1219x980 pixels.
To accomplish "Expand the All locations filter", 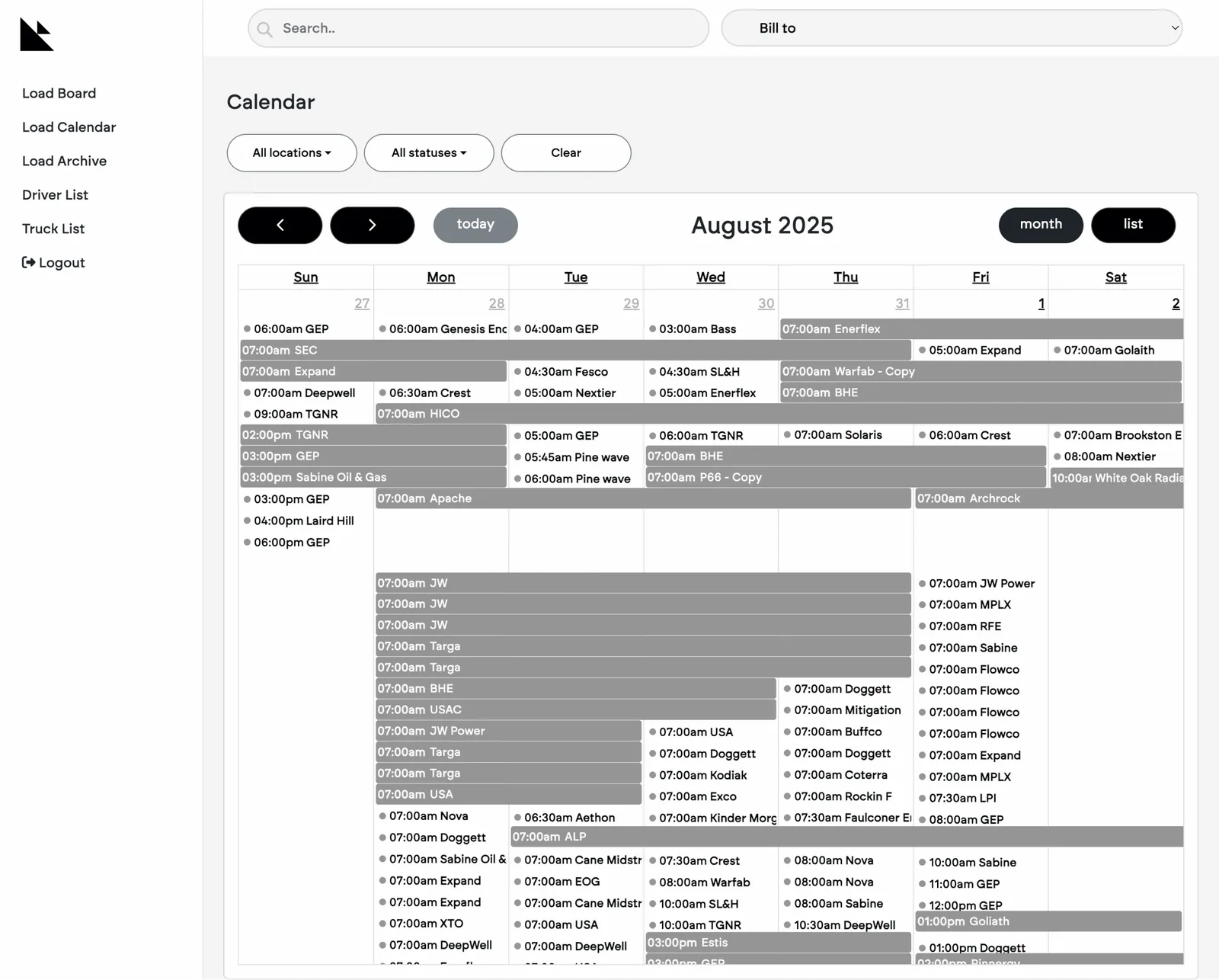I will pyautogui.click(x=292, y=153).
